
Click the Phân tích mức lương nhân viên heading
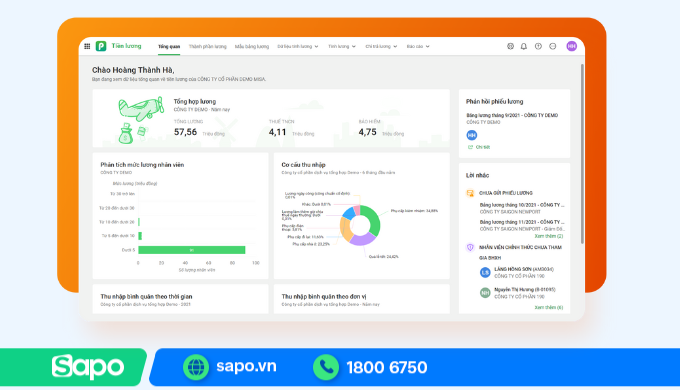[142, 165]
